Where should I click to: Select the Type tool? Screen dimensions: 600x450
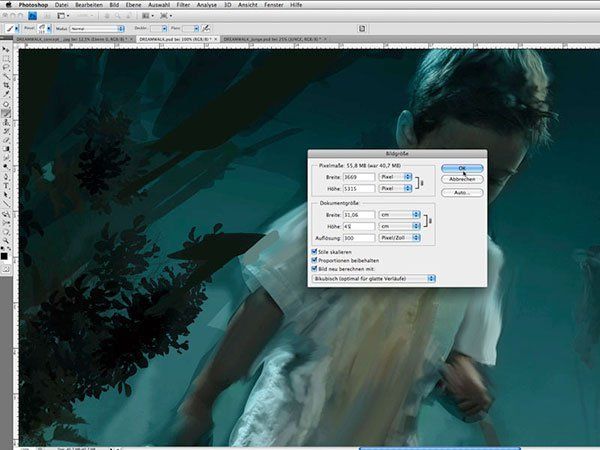[6, 186]
